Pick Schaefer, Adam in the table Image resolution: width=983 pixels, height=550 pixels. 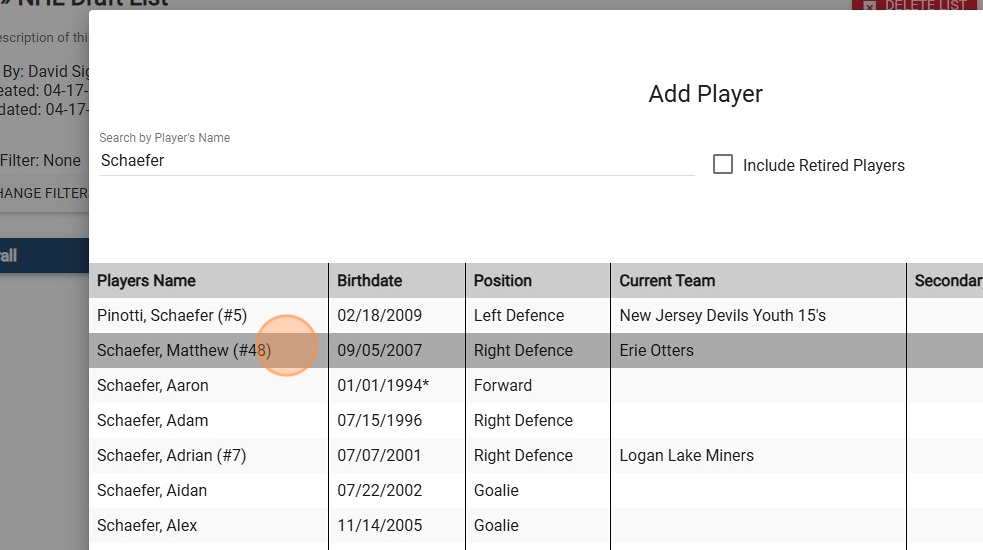[x=152, y=421]
